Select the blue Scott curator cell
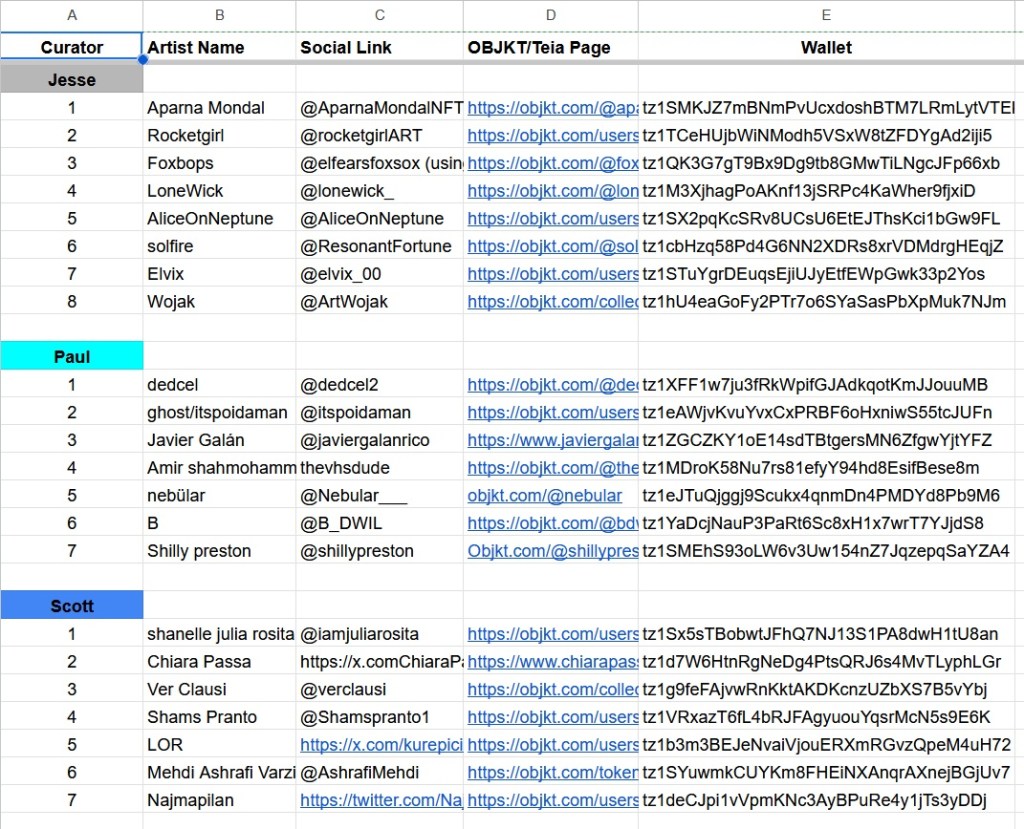Viewport: 1024px width, 829px height. pos(72,606)
